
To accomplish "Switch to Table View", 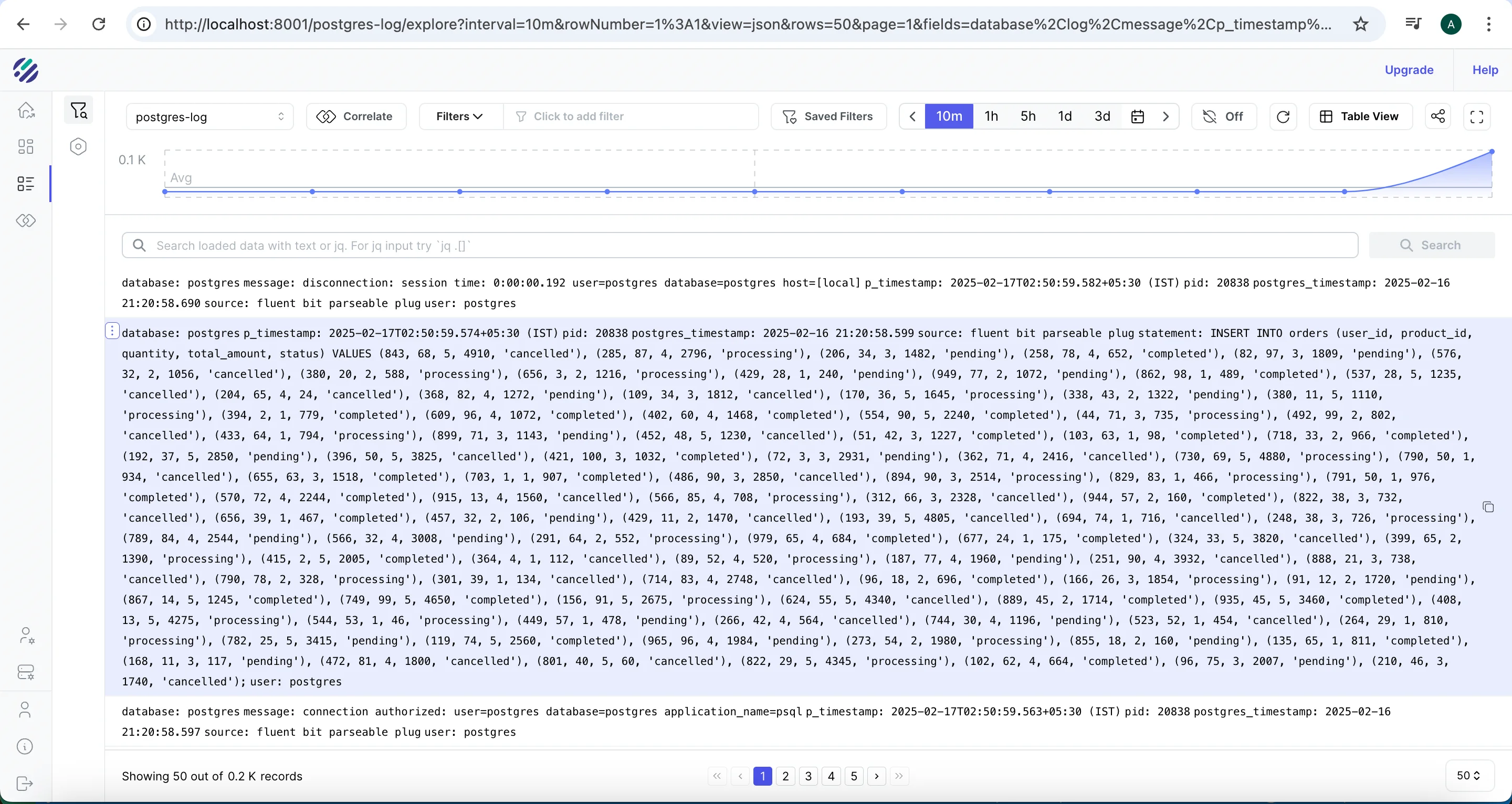I will (1360, 116).
